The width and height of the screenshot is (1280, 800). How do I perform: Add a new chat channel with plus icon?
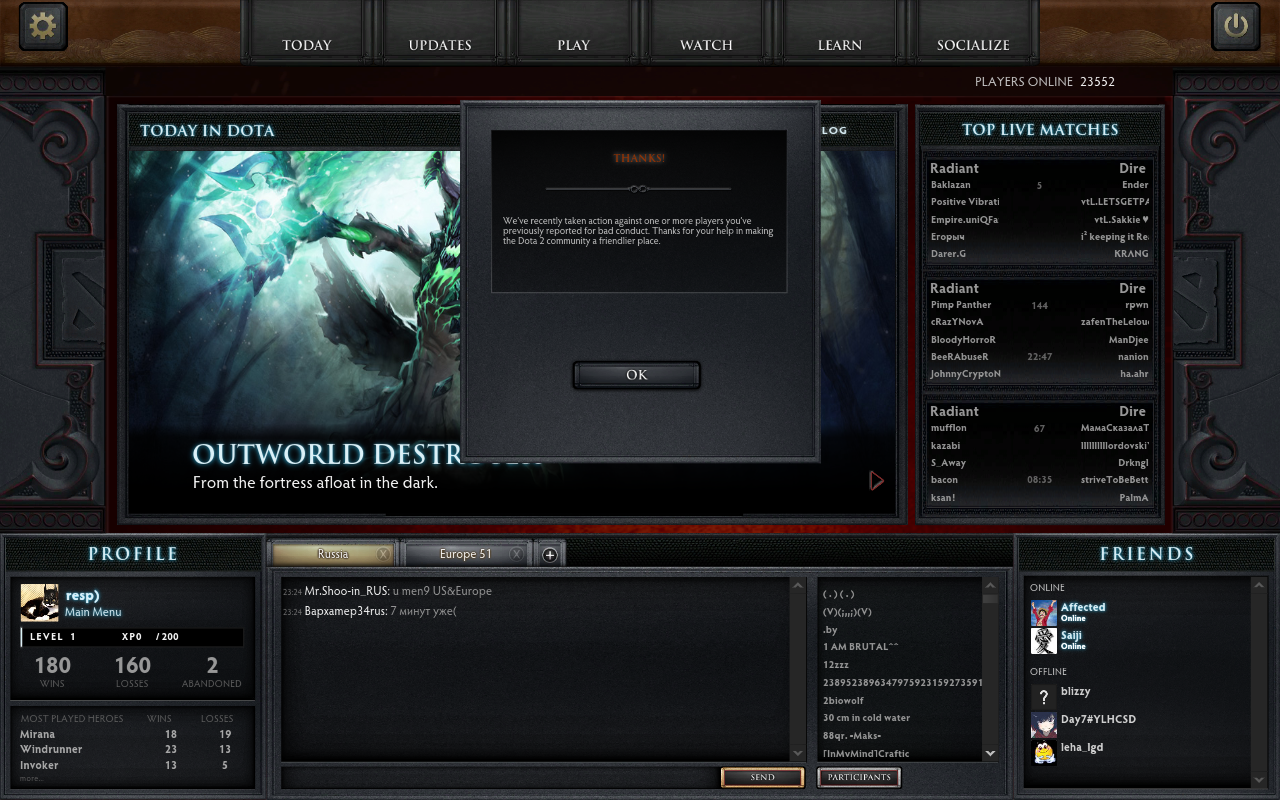pos(549,554)
